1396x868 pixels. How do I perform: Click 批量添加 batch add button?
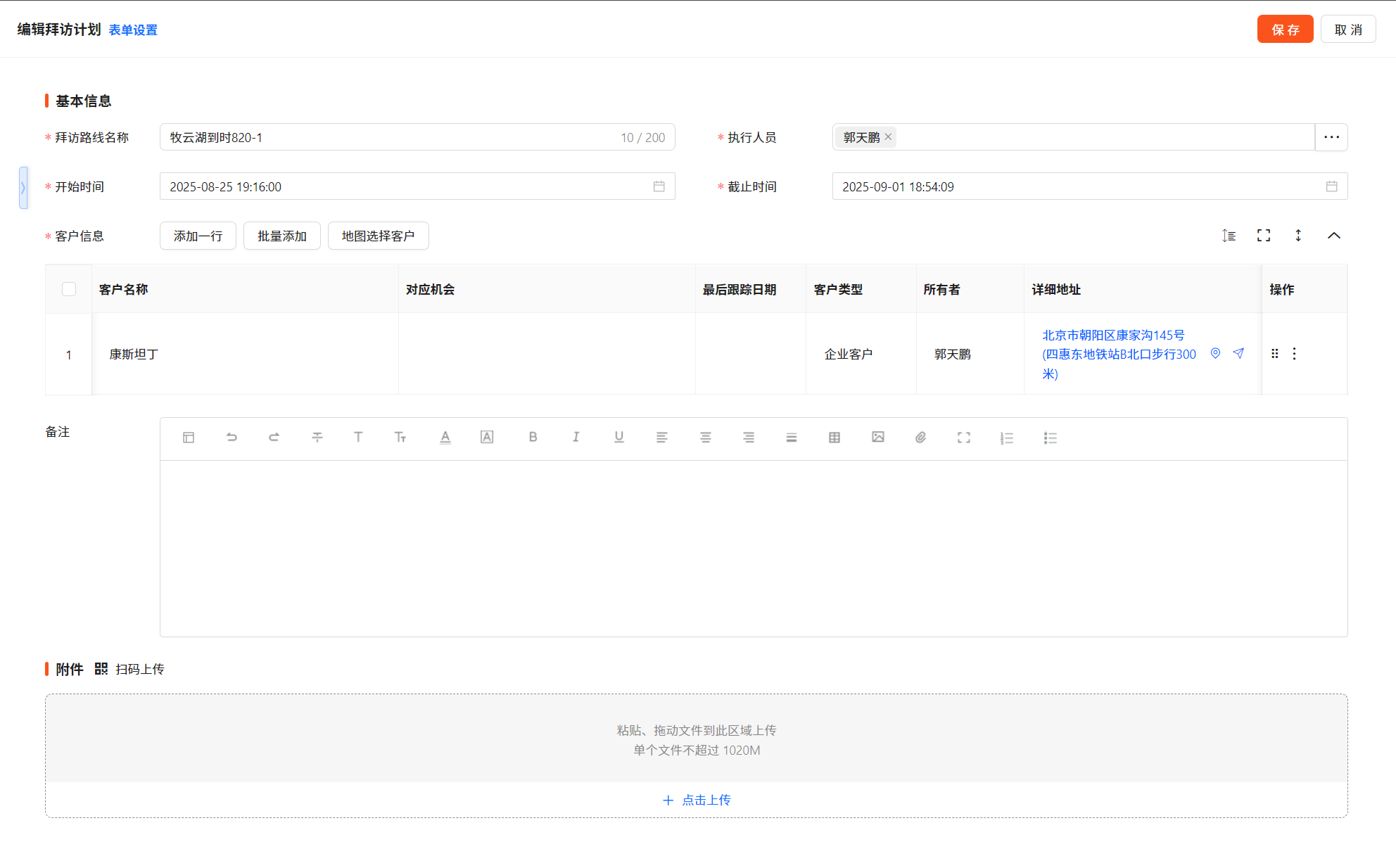coord(282,236)
